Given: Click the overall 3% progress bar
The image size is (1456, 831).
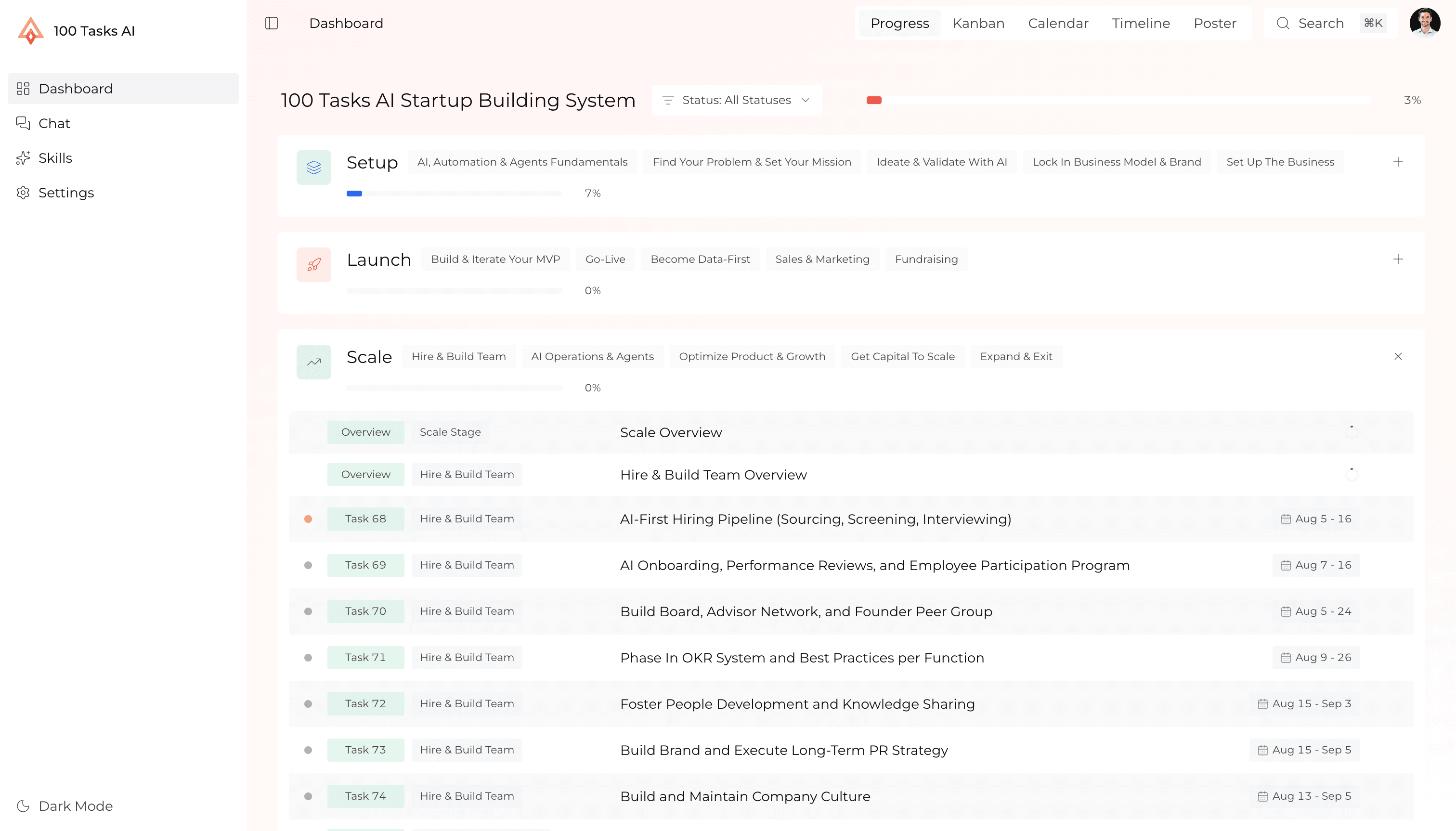Looking at the screenshot, I should tap(1118, 101).
